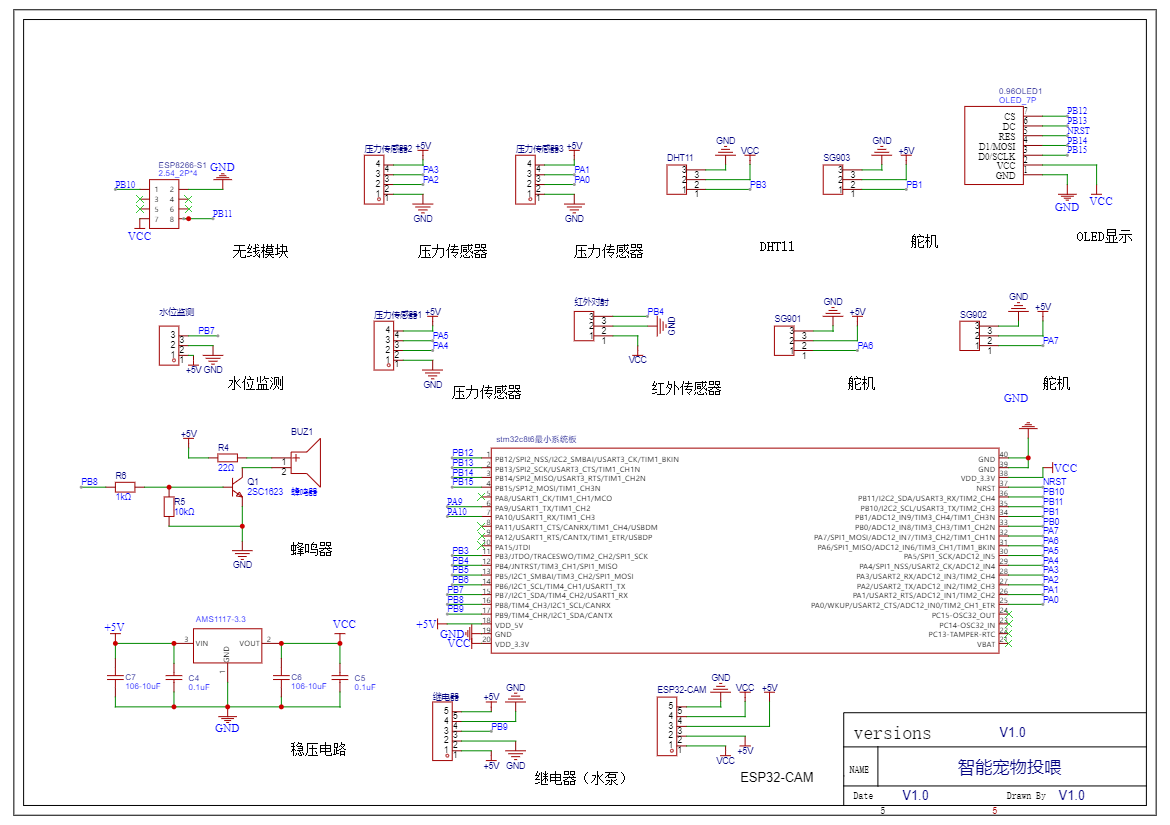1170x825 pixels.
Task: Click the 0.96OLED1 display component box
Action: click(994, 145)
